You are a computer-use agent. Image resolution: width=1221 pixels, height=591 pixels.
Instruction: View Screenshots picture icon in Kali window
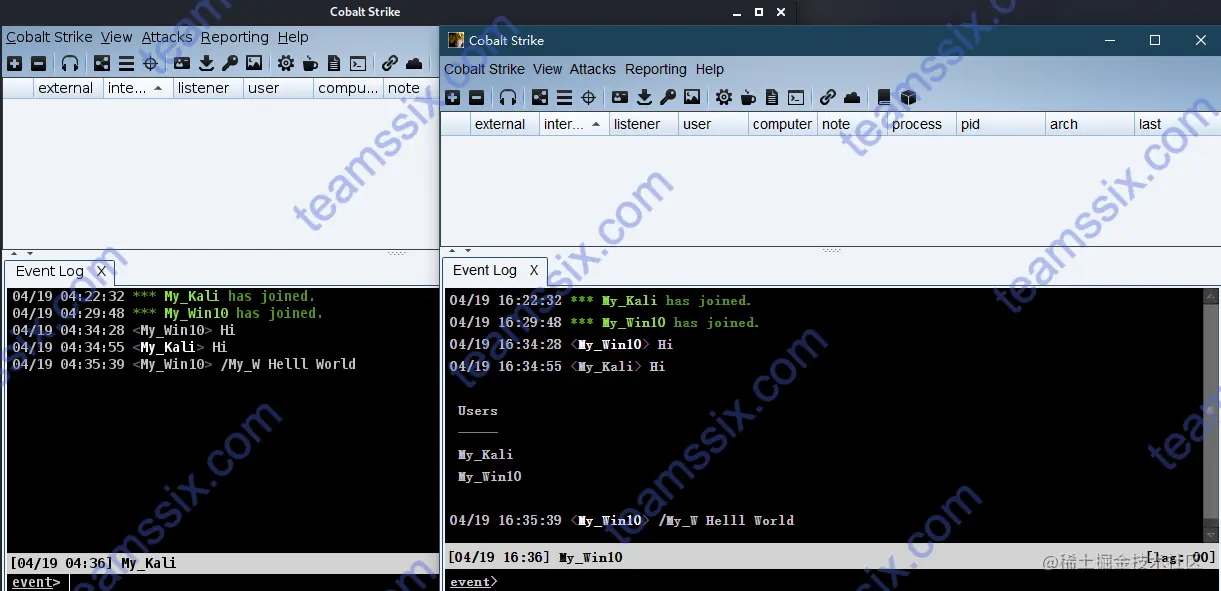[x=254, y=63]
